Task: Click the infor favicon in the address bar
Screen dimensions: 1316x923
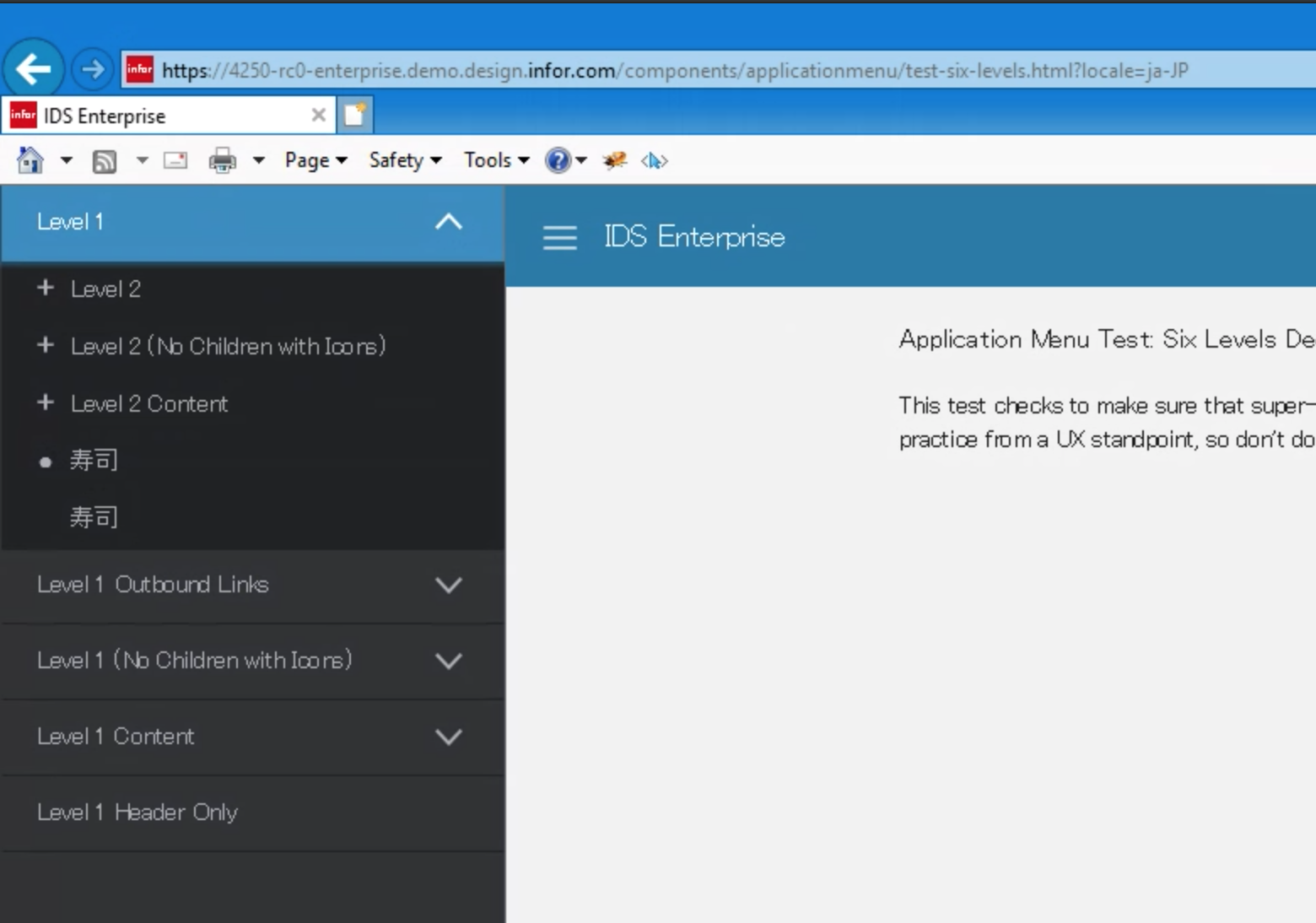Action: [x=138, y=70]
